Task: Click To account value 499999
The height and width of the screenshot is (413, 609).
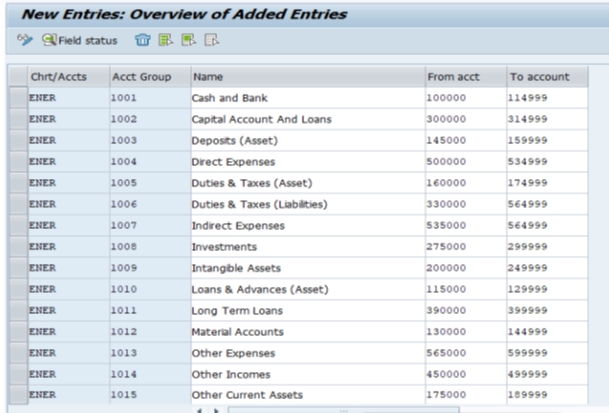Action: (x=548, y=374)
